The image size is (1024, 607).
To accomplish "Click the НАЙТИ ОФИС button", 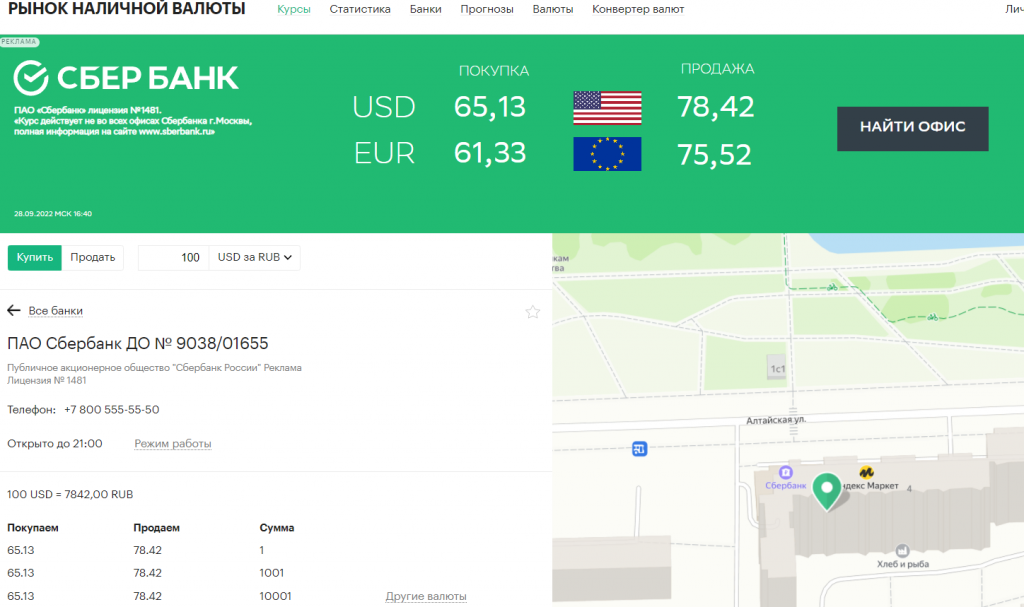I will [912, 129].
